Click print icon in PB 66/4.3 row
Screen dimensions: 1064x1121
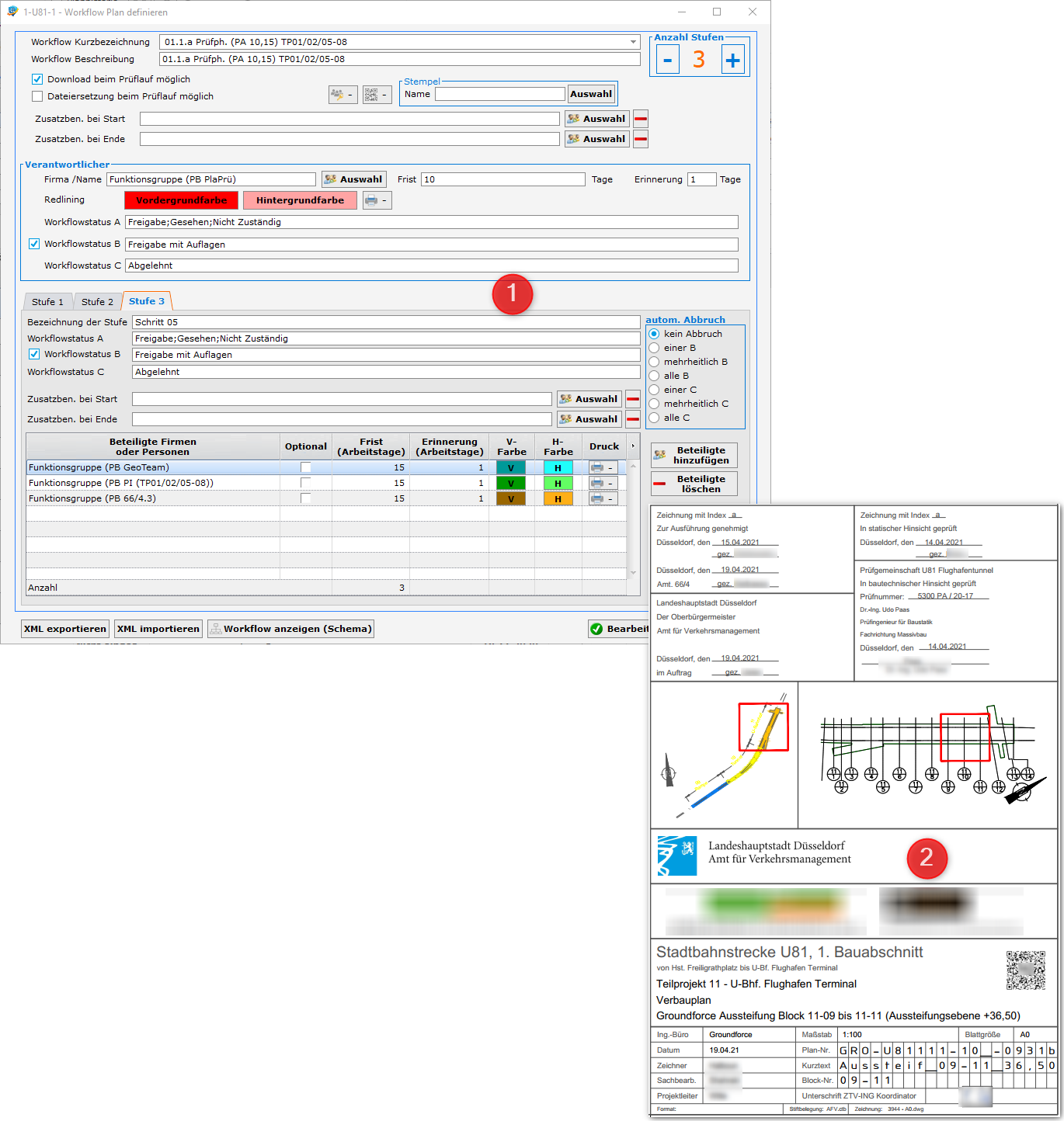pos(602,498)
